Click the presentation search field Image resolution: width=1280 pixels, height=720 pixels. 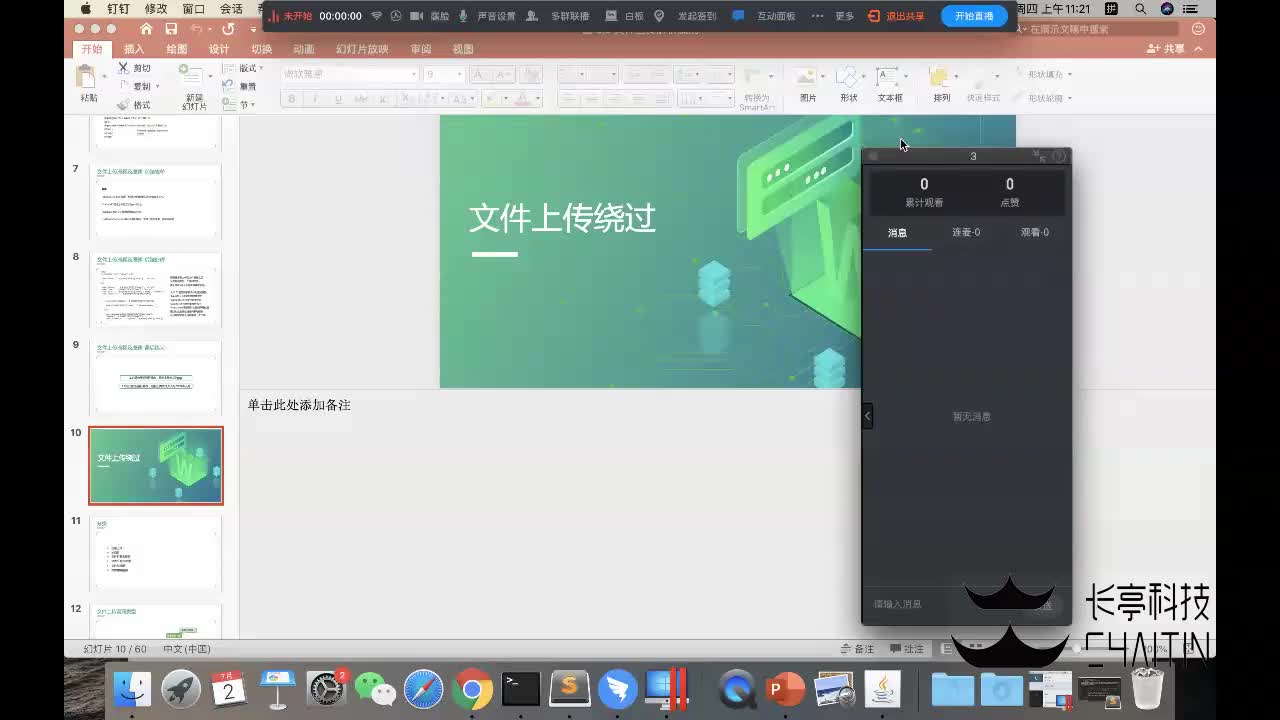click(1096, 29)
